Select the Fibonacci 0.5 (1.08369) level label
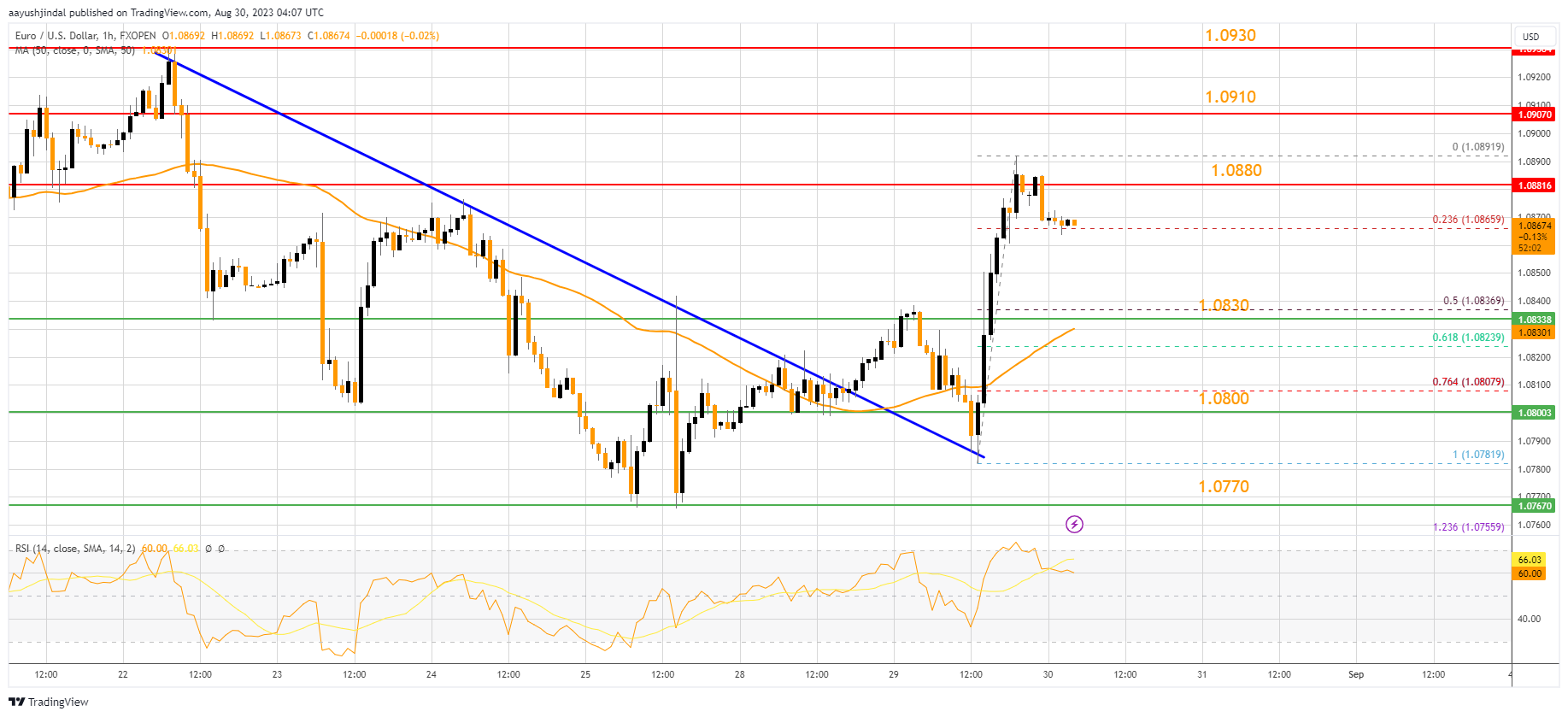Viewport: 1568px width, 717px height. (1473, 301)
